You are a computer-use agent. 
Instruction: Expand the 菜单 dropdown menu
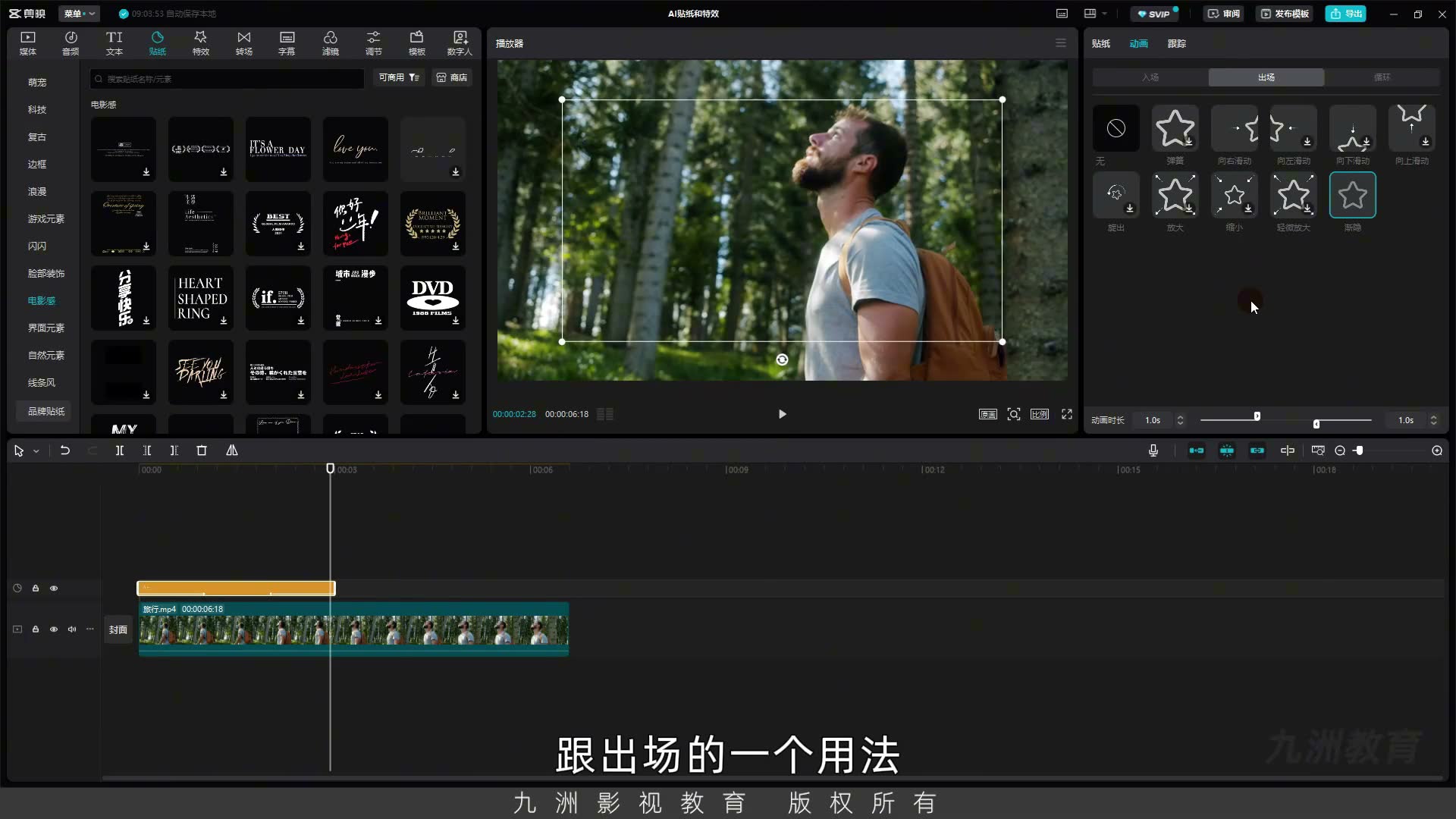(x=79, y=14)
